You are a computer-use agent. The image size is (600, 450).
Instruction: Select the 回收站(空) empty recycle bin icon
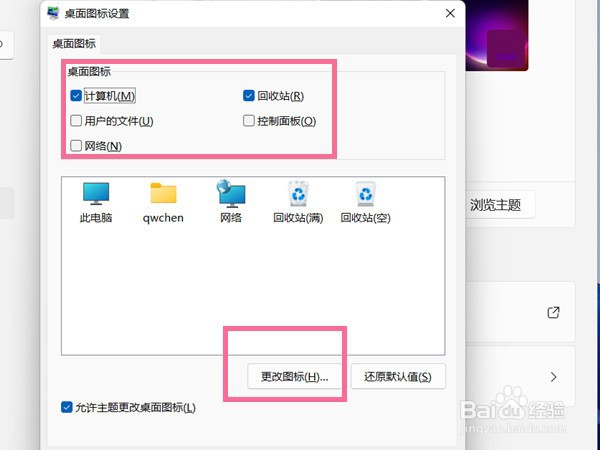click(365, 202)
